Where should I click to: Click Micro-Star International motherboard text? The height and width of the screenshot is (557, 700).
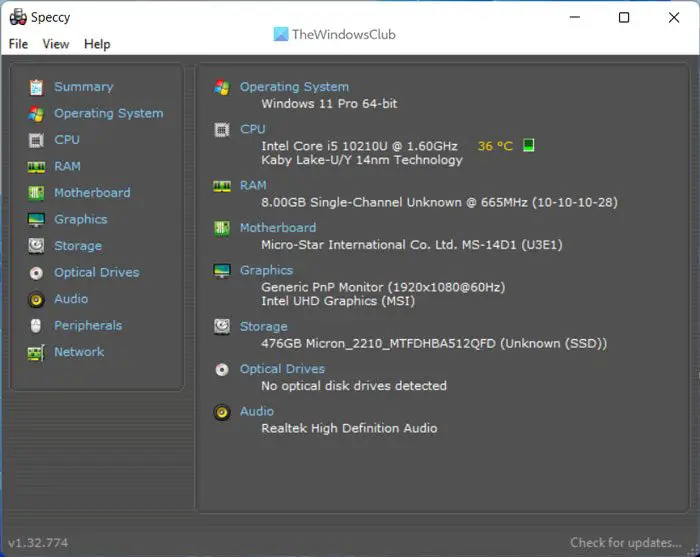412,245
